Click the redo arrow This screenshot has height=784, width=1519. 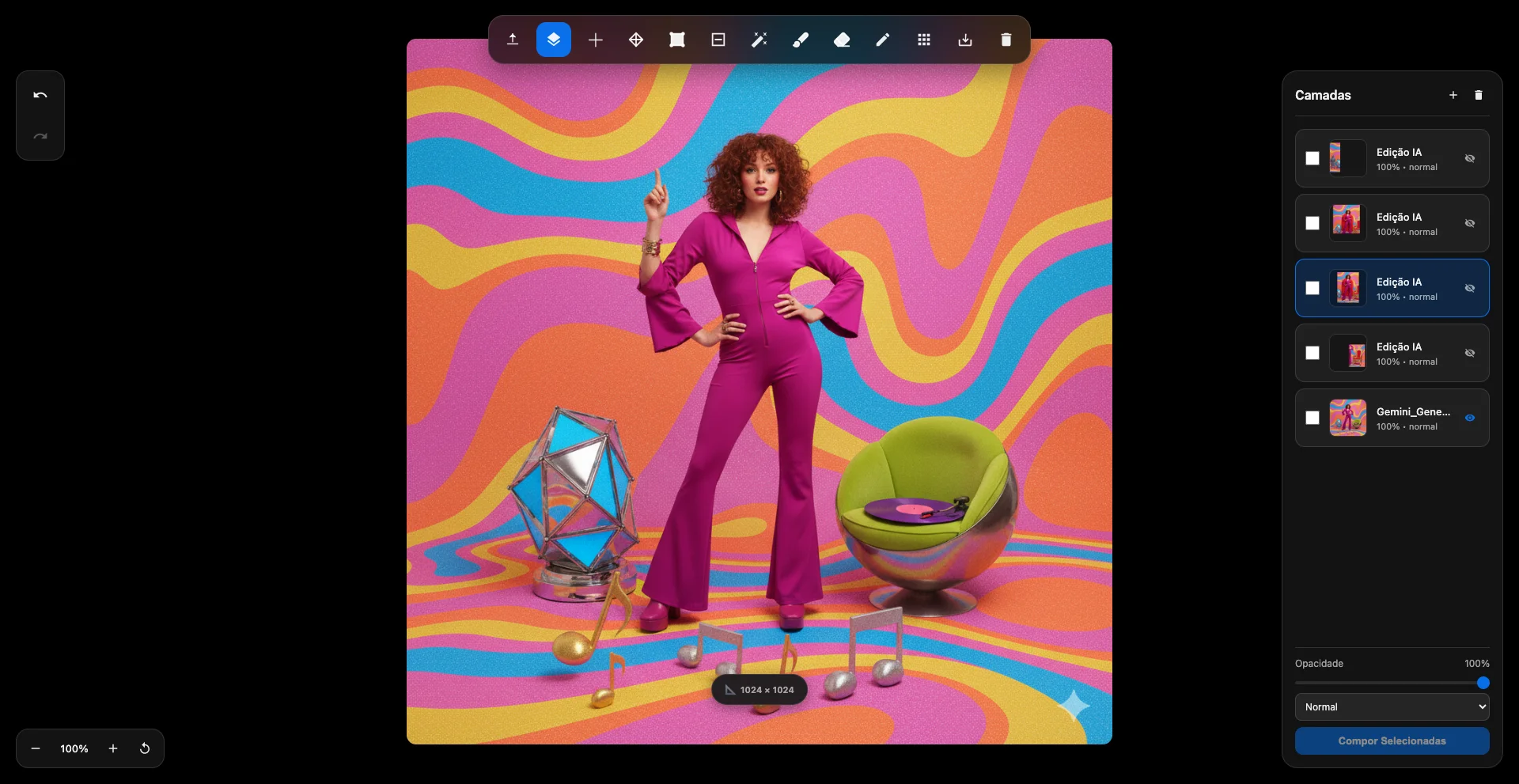pyautogui.click(x=40, y=135)
